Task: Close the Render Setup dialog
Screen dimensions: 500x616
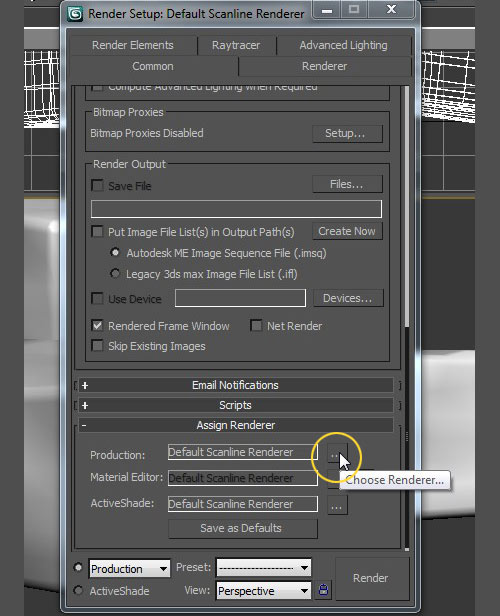Action: tap(391, 10)
